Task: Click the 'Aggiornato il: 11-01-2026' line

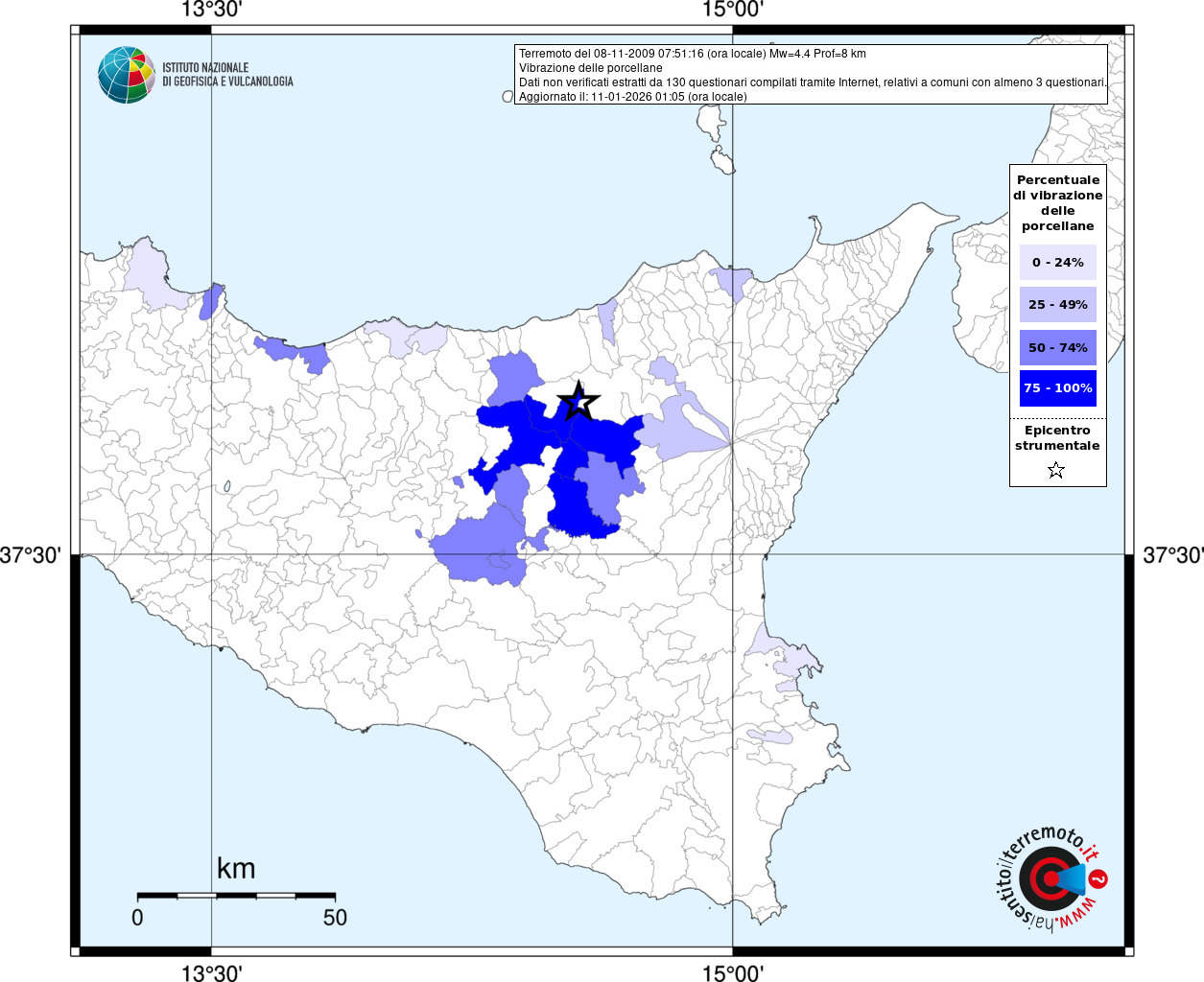Action: [633, 97]
